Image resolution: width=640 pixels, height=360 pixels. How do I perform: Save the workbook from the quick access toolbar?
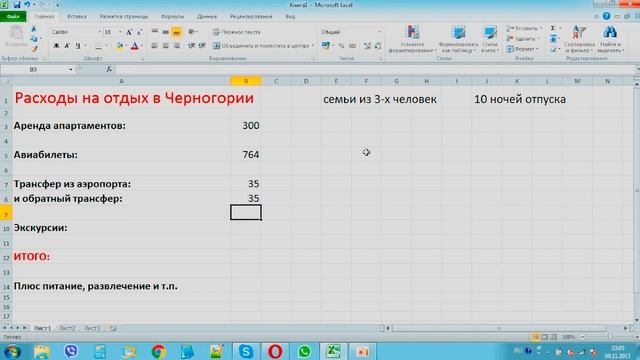[17, 5]
